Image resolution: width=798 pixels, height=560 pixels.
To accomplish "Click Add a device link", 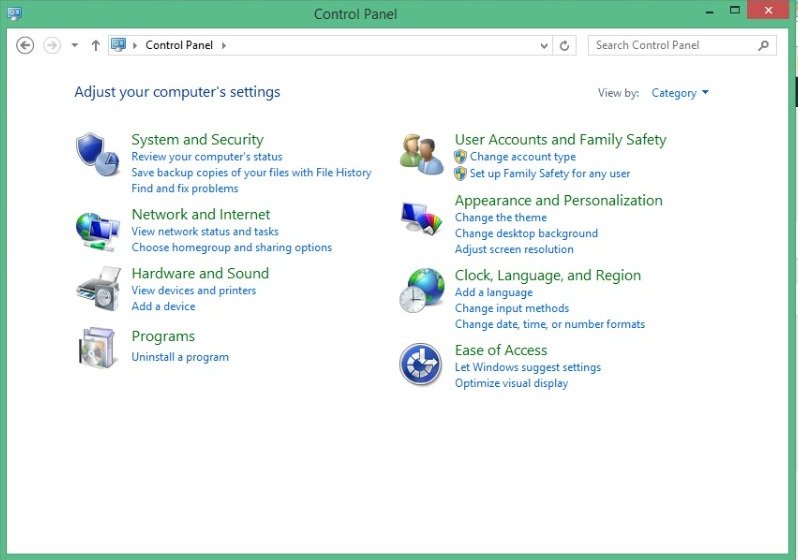I will pos(163,306).
